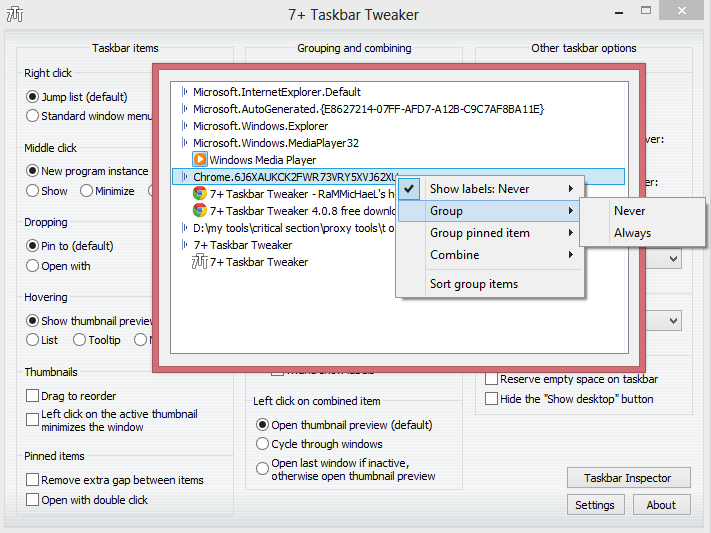Select Open with radio under Dropping
Viewport: 711px width, 533px height.
tap(32, 266)
